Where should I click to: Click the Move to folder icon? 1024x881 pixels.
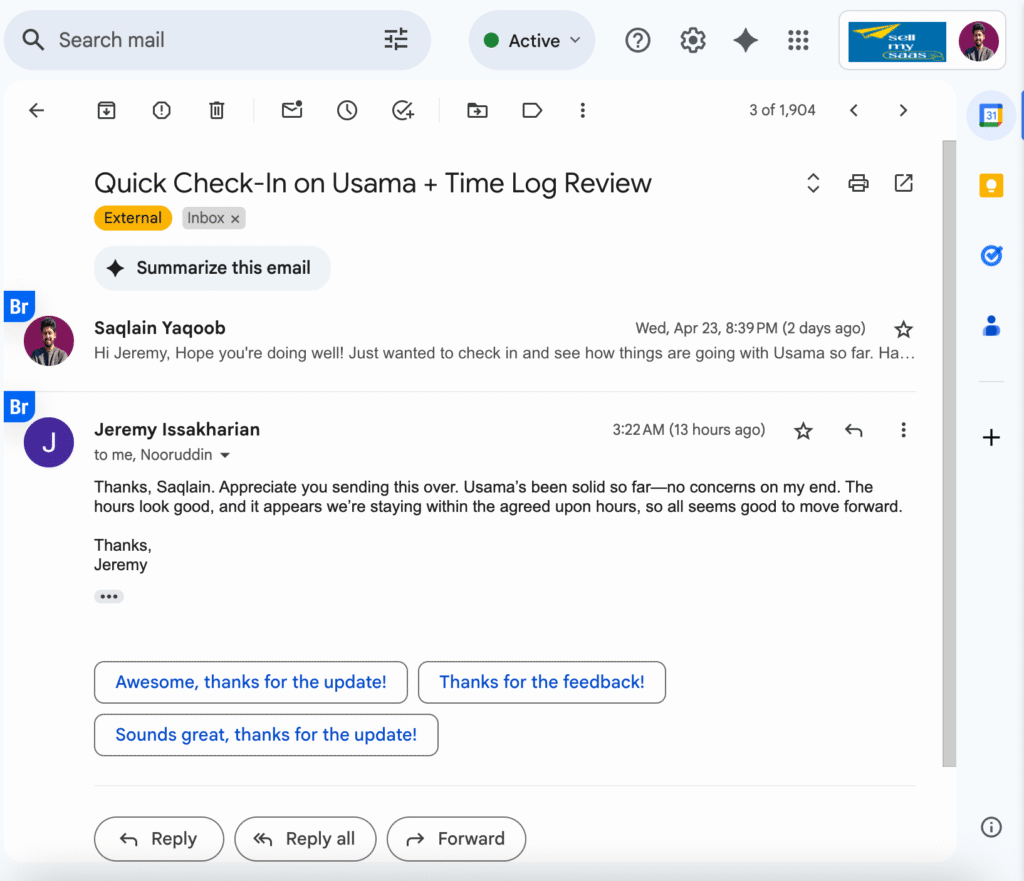point(478,111)
